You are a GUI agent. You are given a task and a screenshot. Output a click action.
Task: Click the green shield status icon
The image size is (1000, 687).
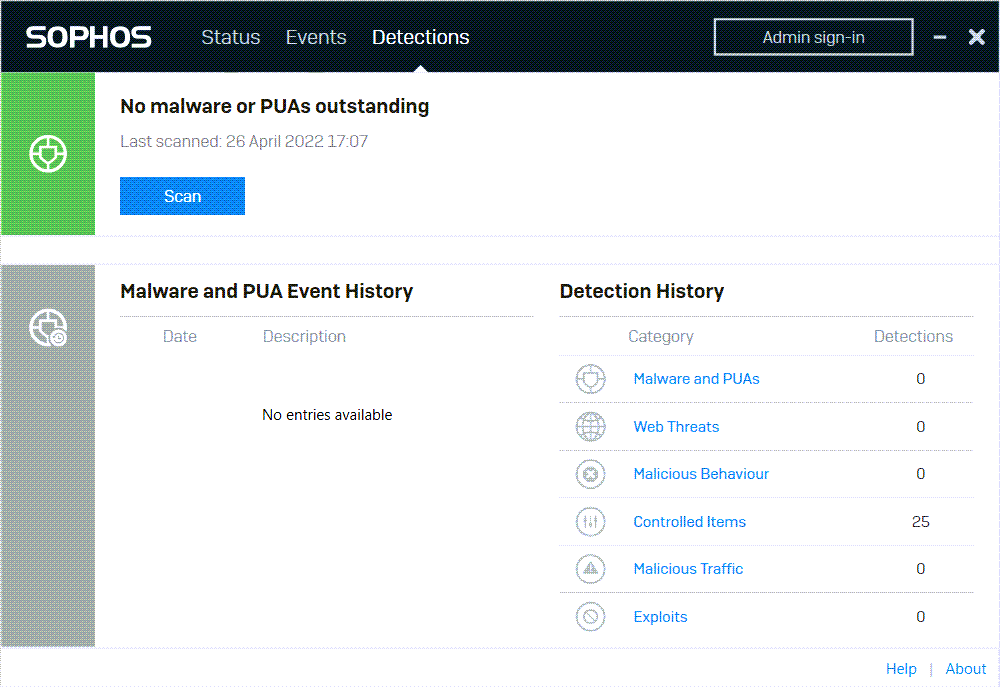coord(48,154)
